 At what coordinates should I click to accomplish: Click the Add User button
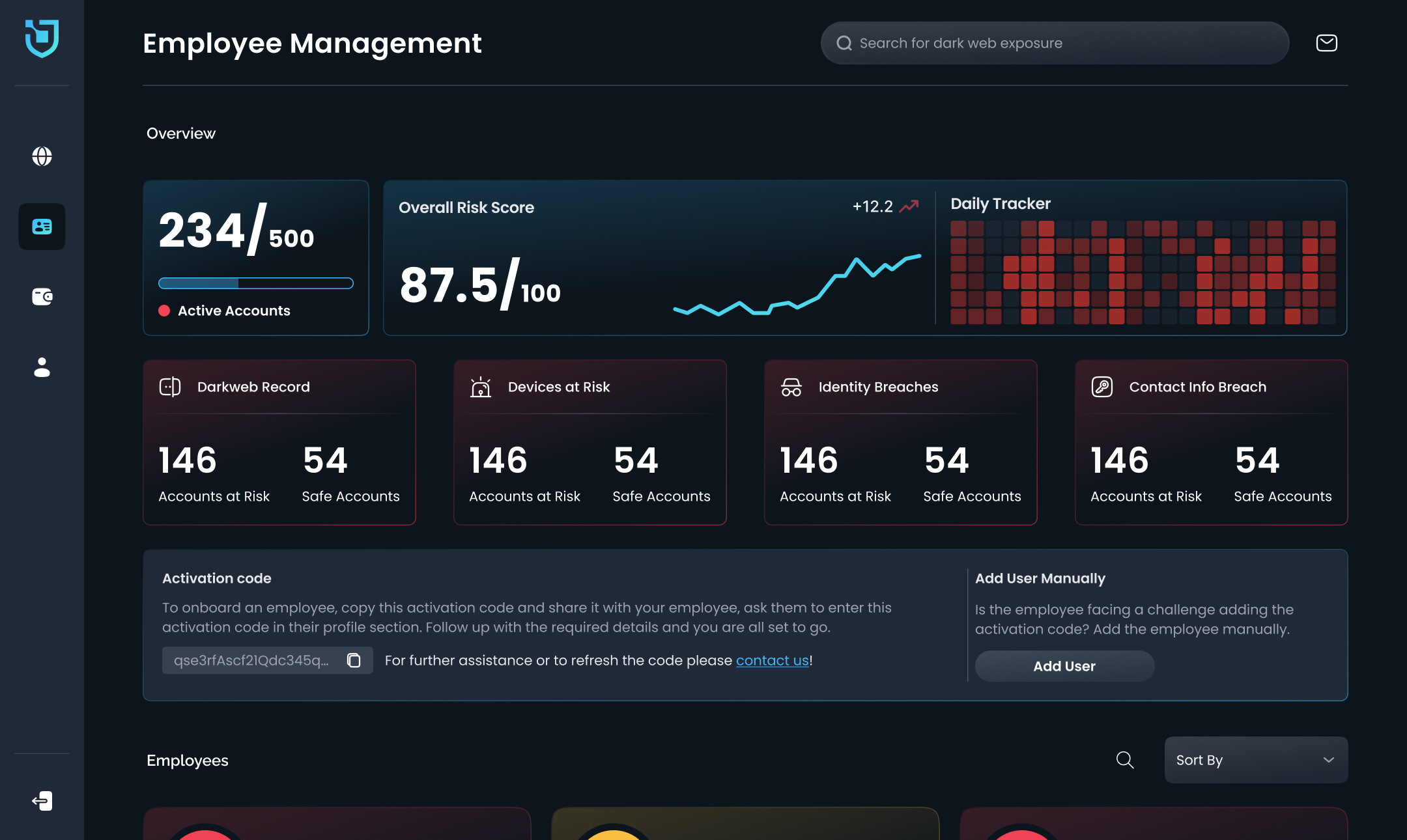pos(1064,666)
